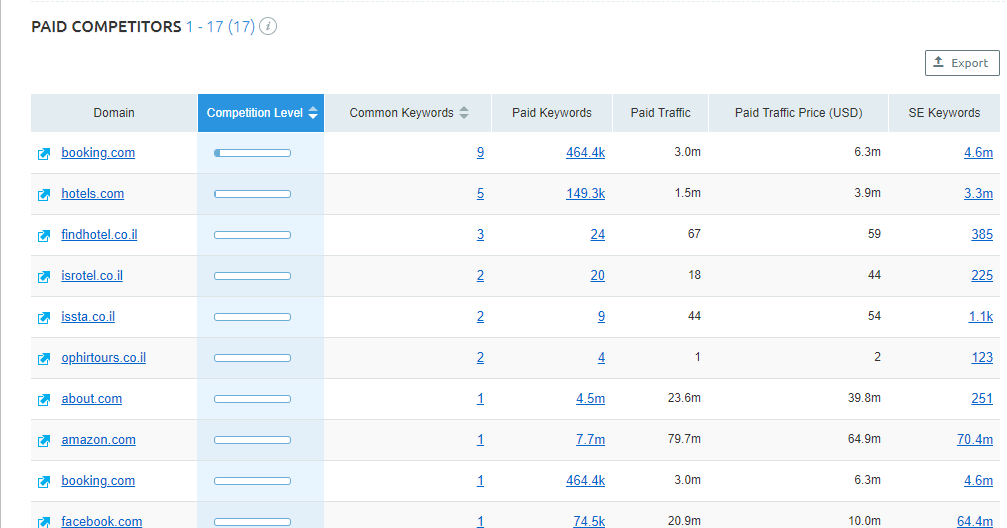Open external link icon for issta.co.il

44,318
